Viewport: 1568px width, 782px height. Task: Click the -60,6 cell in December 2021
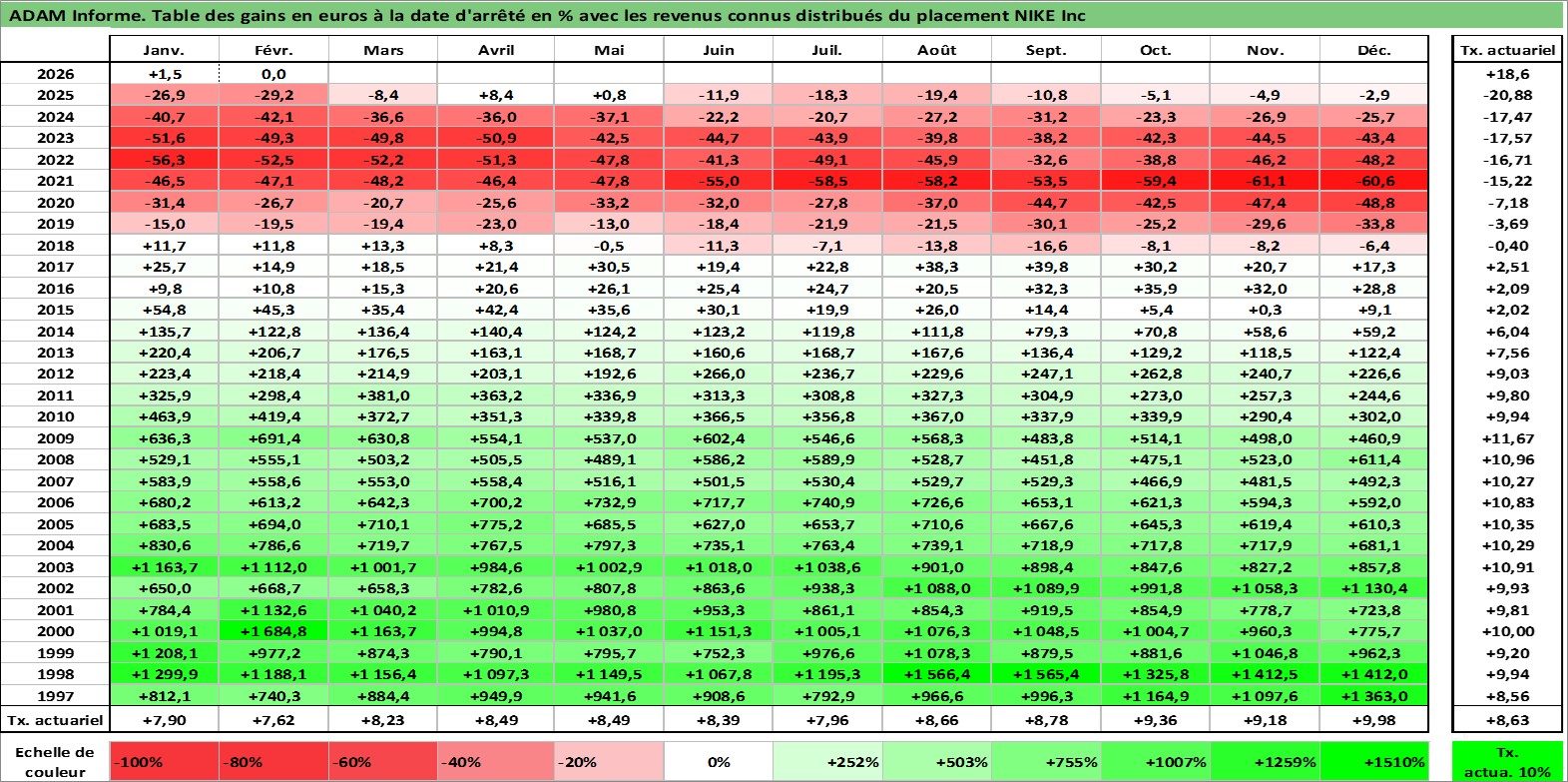pyautogui.click(x=1374, y=181)
